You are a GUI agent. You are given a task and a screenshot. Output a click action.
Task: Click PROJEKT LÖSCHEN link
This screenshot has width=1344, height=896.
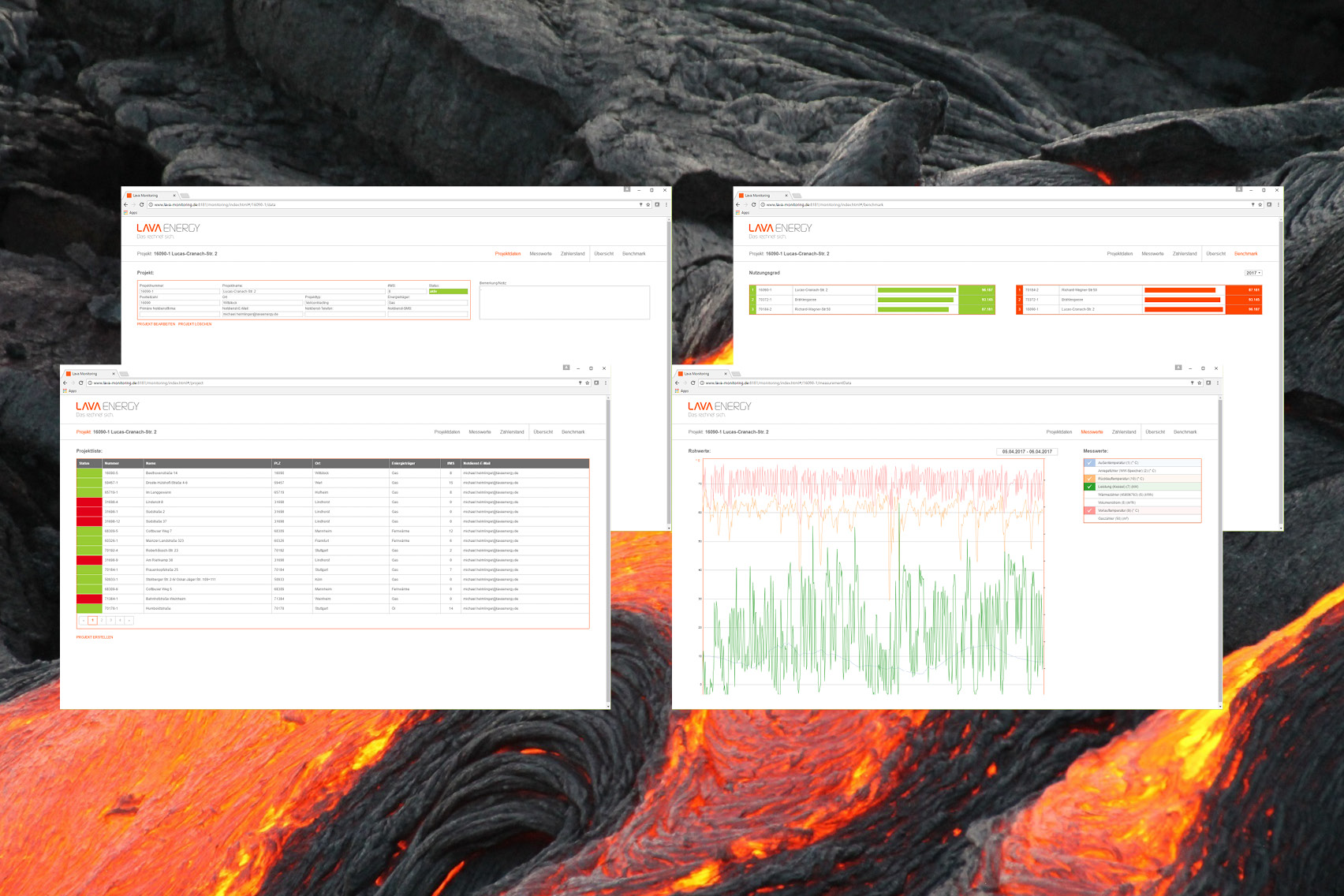[x=195, y=324]
